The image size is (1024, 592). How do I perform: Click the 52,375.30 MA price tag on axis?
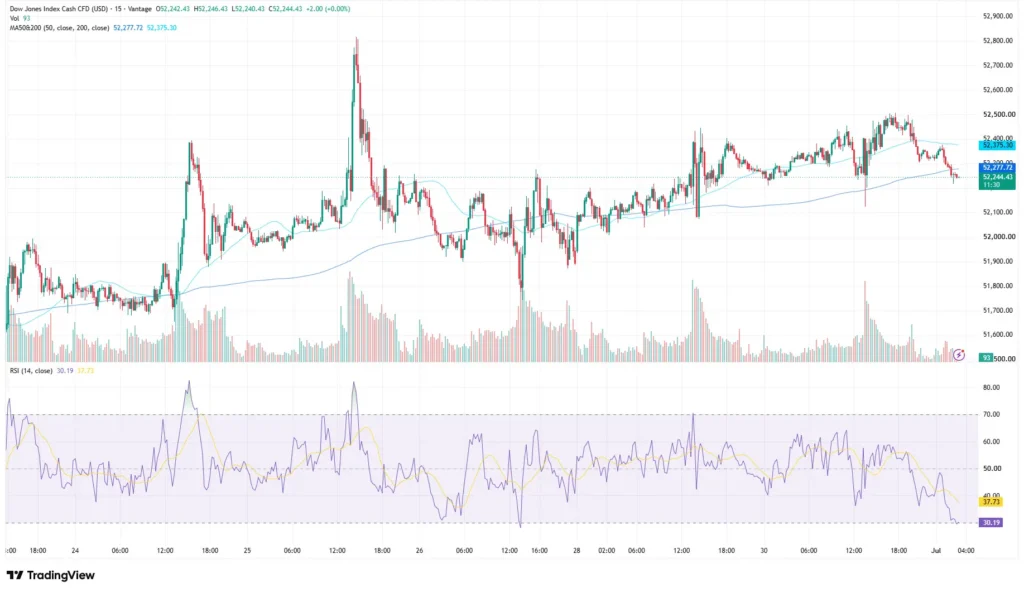click(997, 144)
